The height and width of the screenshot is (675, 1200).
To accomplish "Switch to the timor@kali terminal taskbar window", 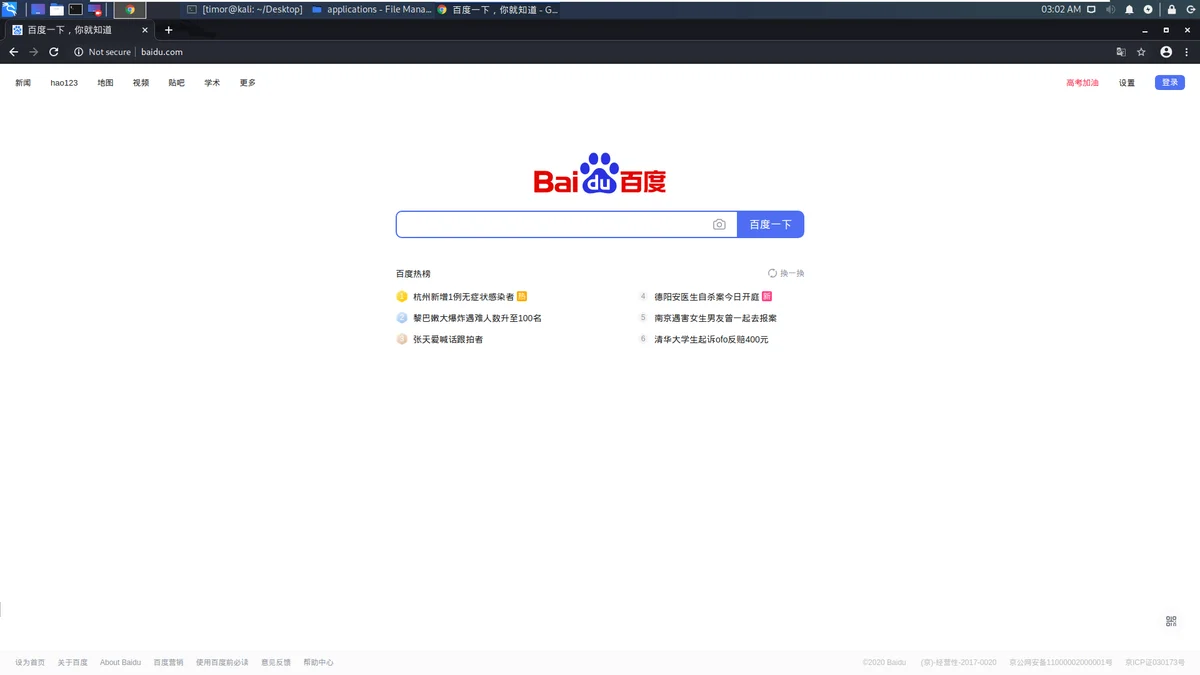I will coord(245,9).
